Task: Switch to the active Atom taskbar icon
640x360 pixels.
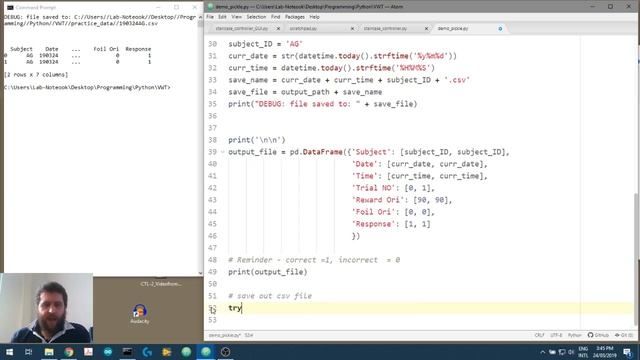Action: click(x=206, y=352)
